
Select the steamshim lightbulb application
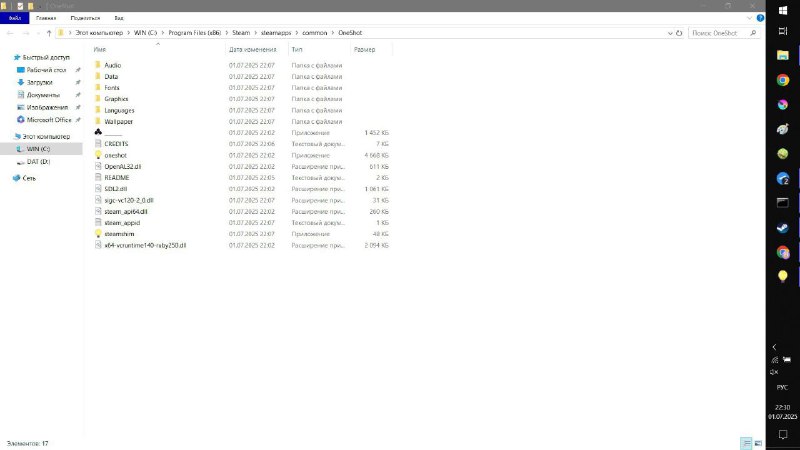[x=119, y=234]
